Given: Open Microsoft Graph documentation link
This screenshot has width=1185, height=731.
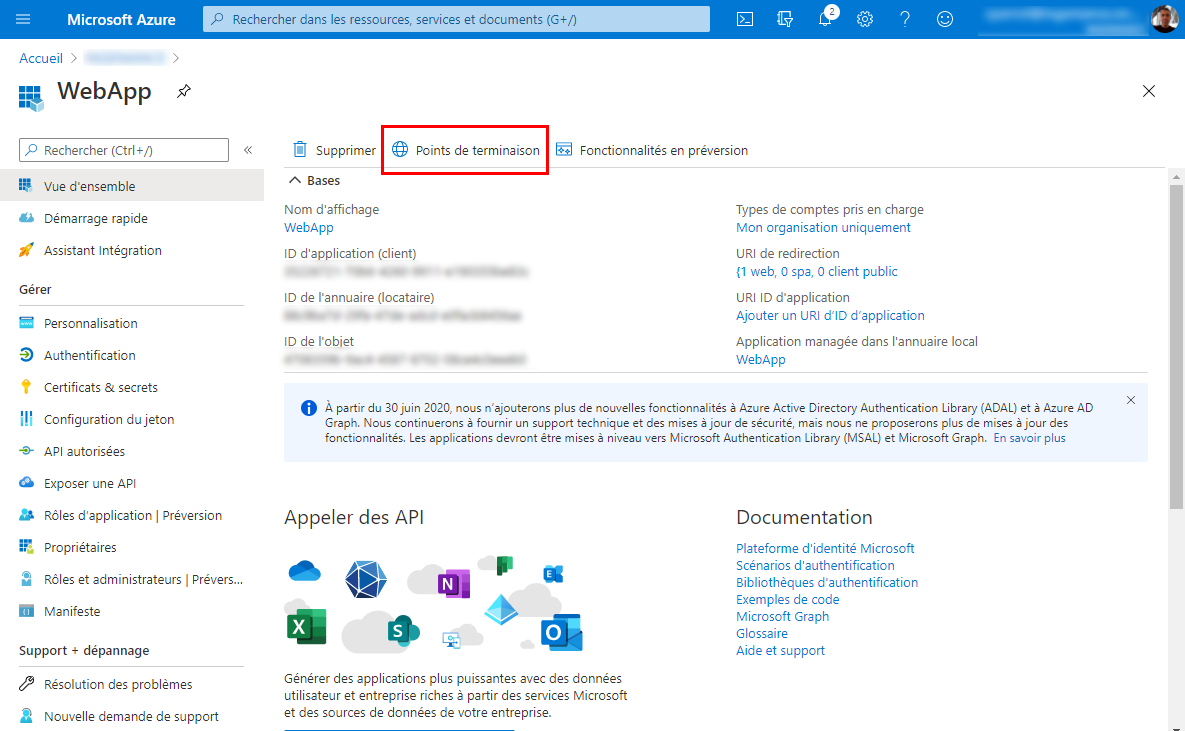Looking at the screenshot, I should pyautogui.click(x=782, y=616).
